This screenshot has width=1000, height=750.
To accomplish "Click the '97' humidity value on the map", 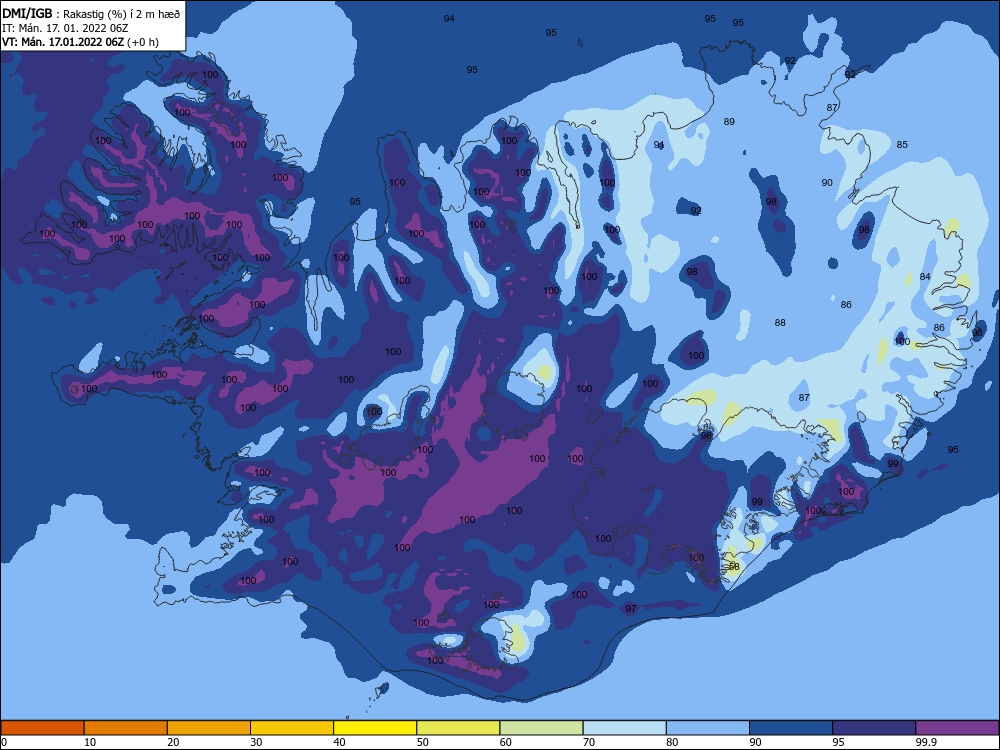I will [631, 609].
